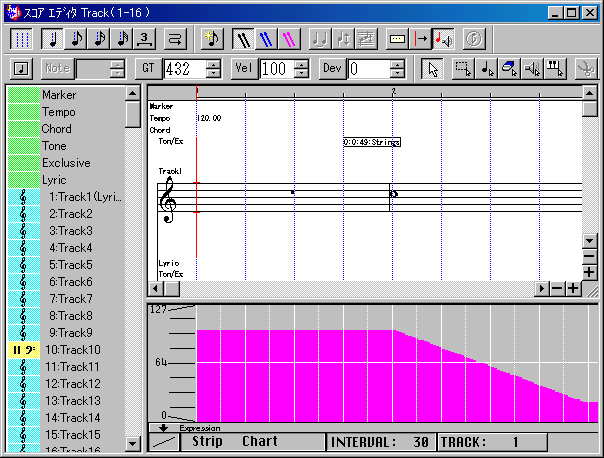The width and height of the screenshot is (604, 458).
Task: Click the score vertical zoom plus button
Action: [589, 272]
